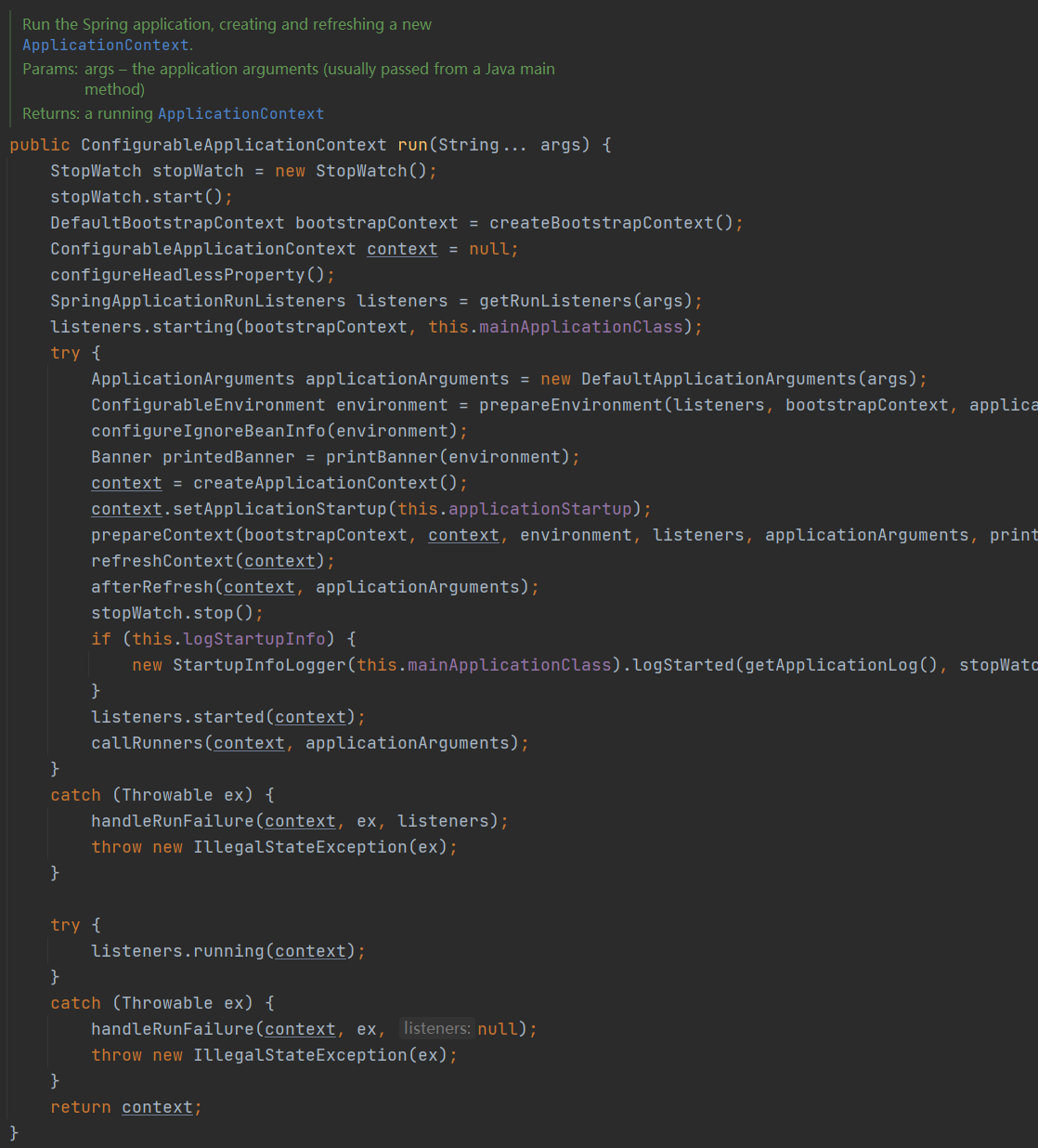The height and width of the screenshot is (1148, 1038).
Task: Click the prepareContext method call
Action: tap(162, 535)
